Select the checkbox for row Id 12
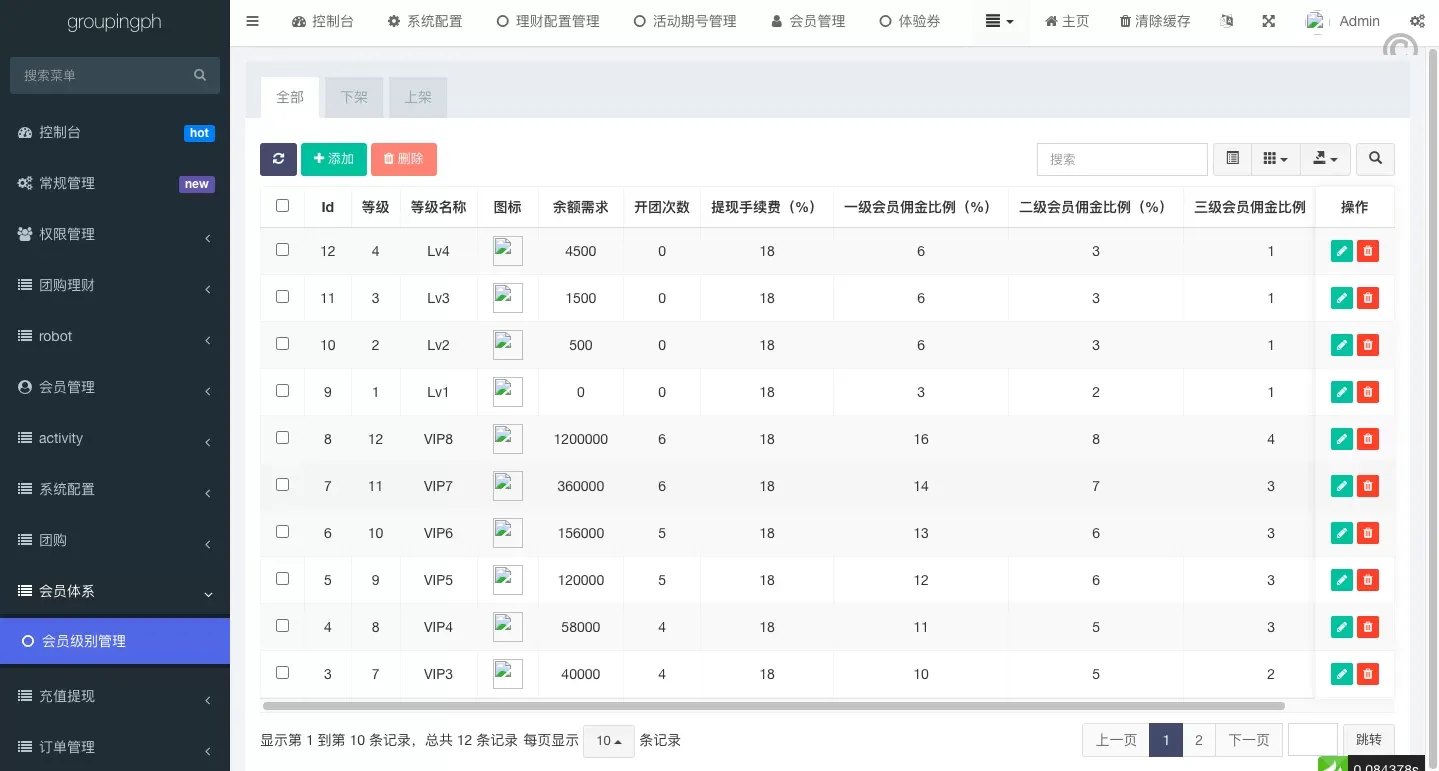This screenshot has height=771, width=1439. (282, 250)
